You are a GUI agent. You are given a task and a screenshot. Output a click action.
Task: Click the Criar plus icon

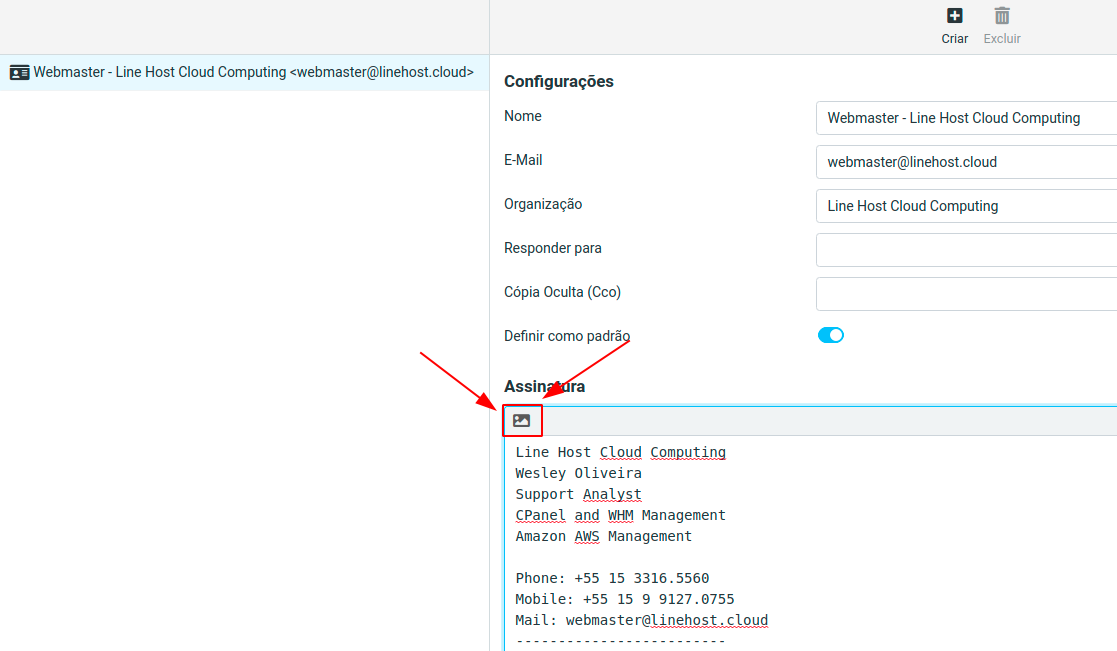954,16
